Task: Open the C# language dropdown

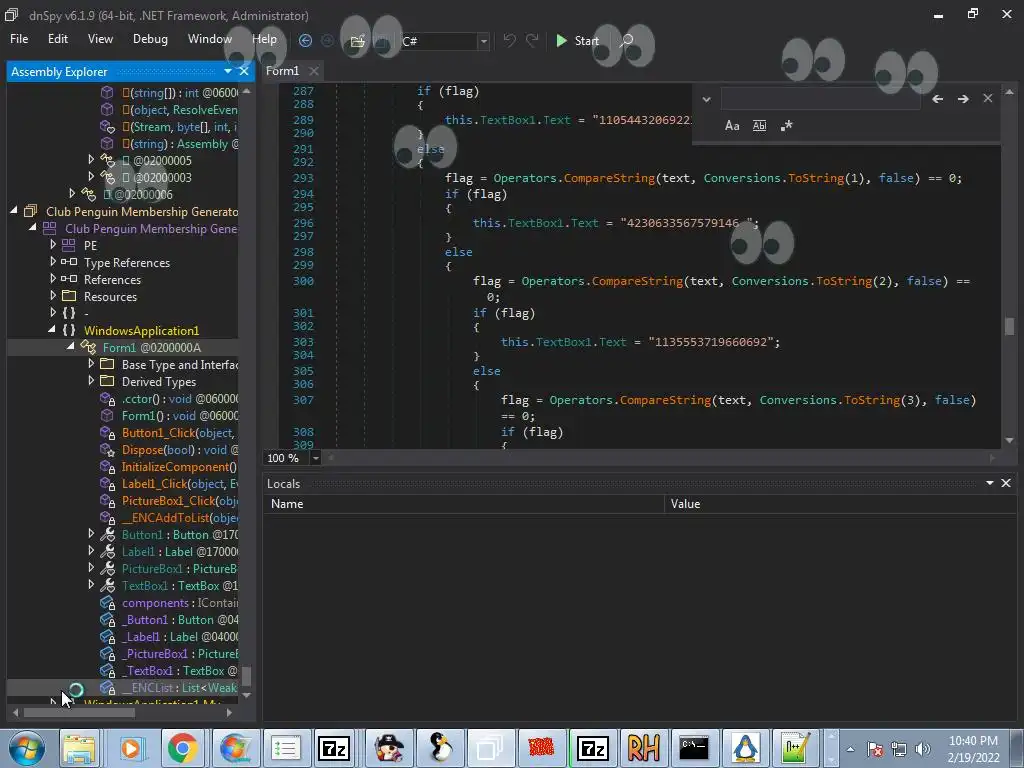Action: click(x=483, y=41)
